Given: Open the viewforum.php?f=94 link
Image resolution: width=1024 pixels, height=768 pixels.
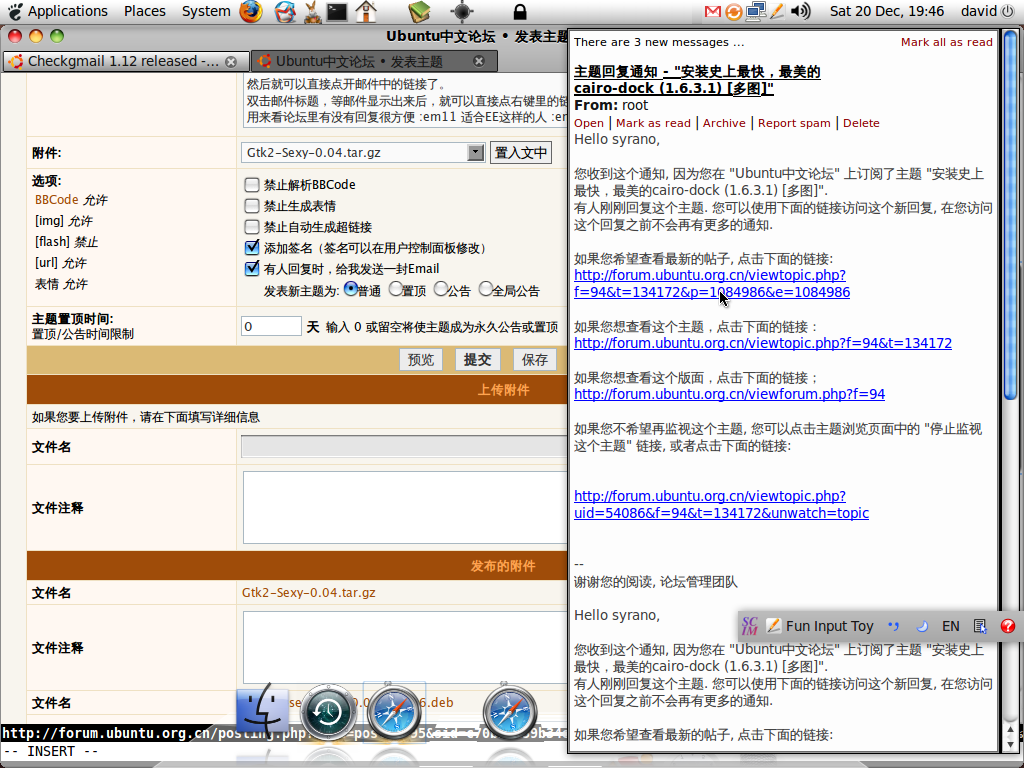Looking at the screenshot, I should click(x=729, y=394).
